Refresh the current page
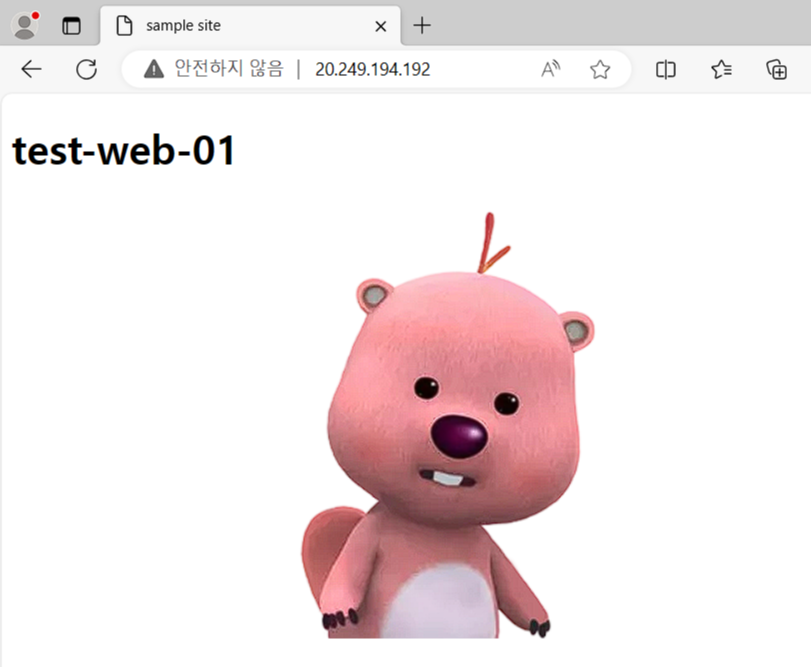This screenshot has height=667, width=811. 86,69
